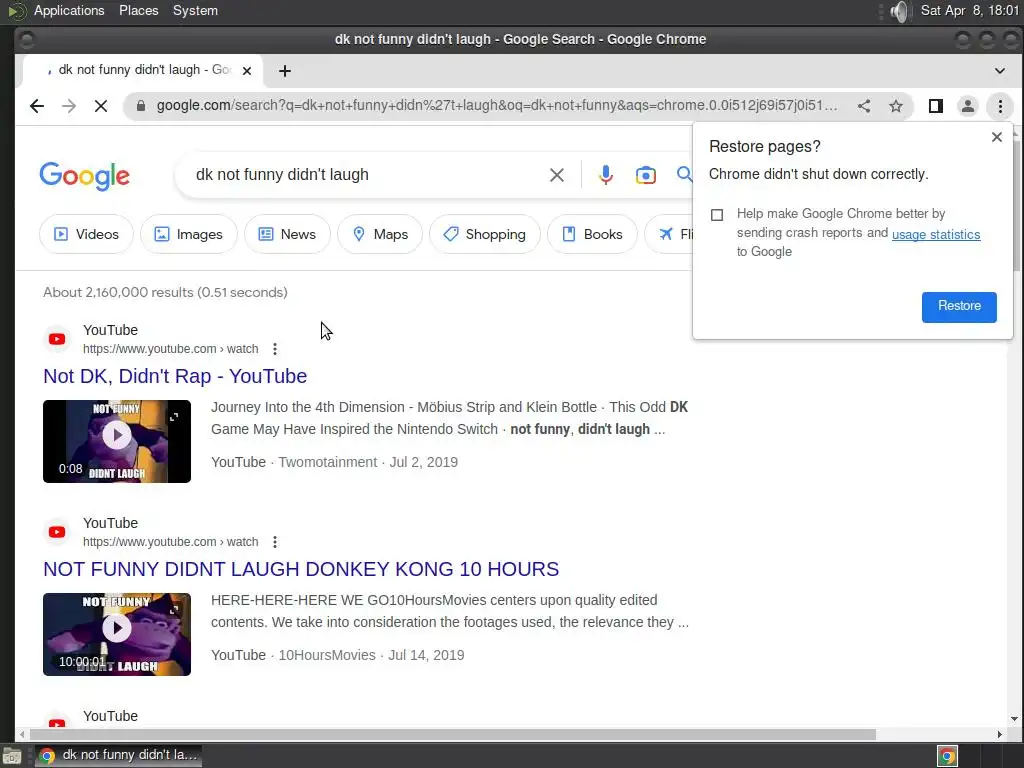Go to the Google logo homepage
The width and height of the screenshot is (1024, 768).
(84, 176)
